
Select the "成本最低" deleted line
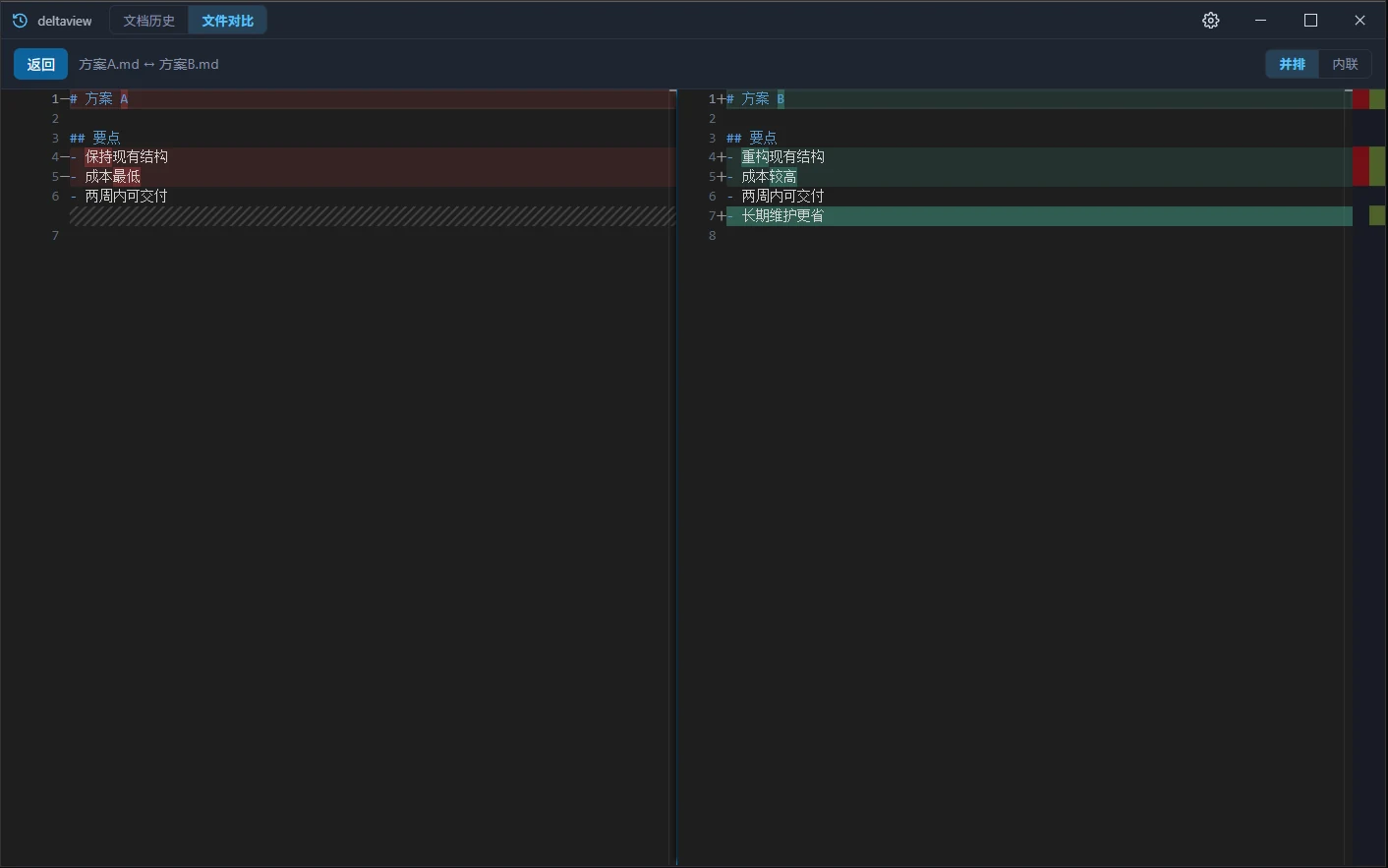click(x=373, y=177)
